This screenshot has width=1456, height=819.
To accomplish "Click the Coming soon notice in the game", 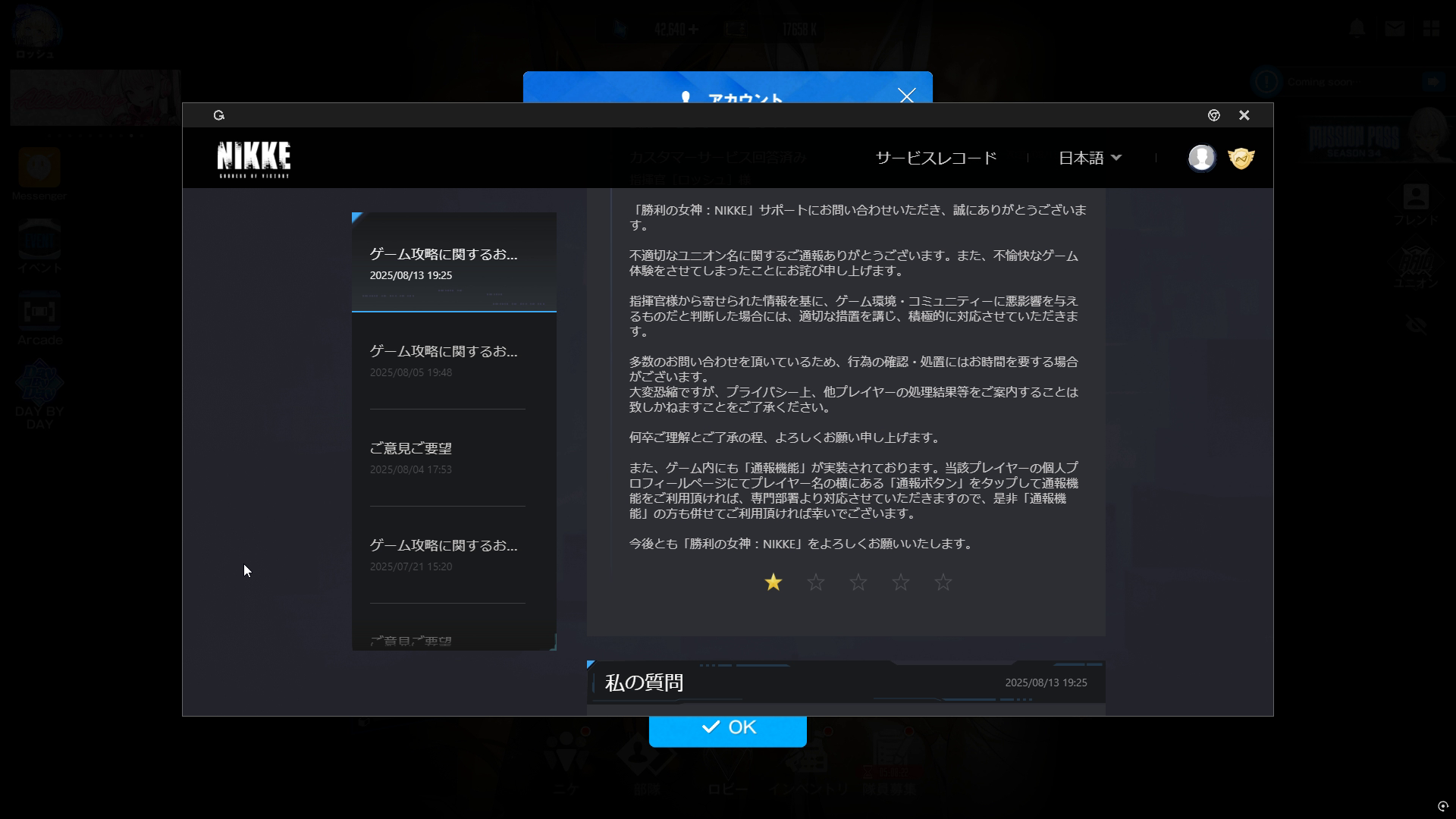I will click(x=1350, y=81).
